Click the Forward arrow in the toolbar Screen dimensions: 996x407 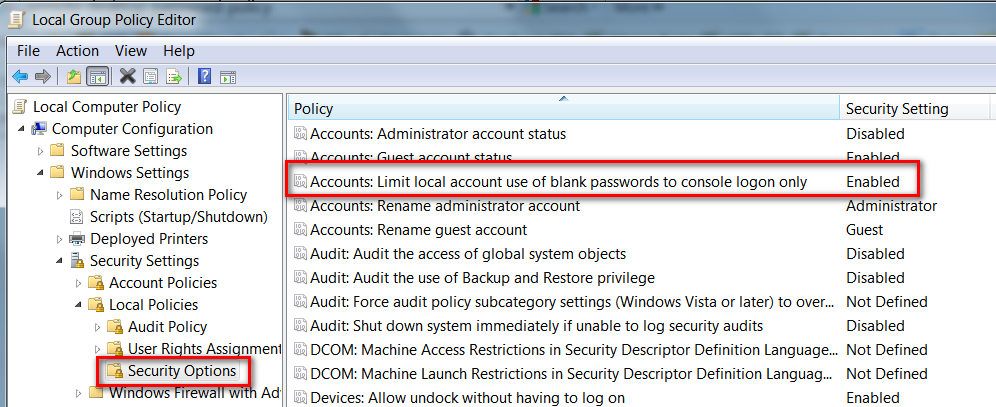[42, 76]
